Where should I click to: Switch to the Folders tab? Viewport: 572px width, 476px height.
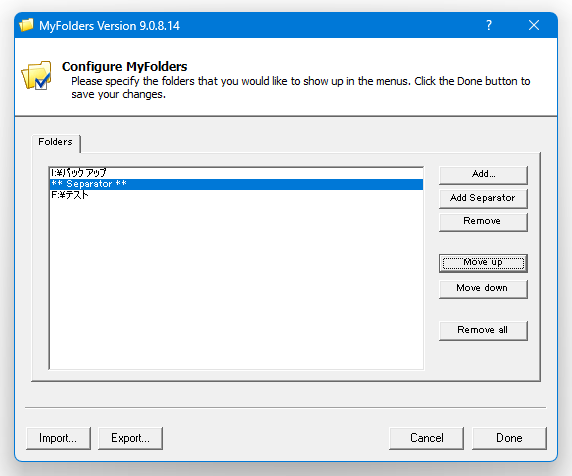[x=55, y=142]
